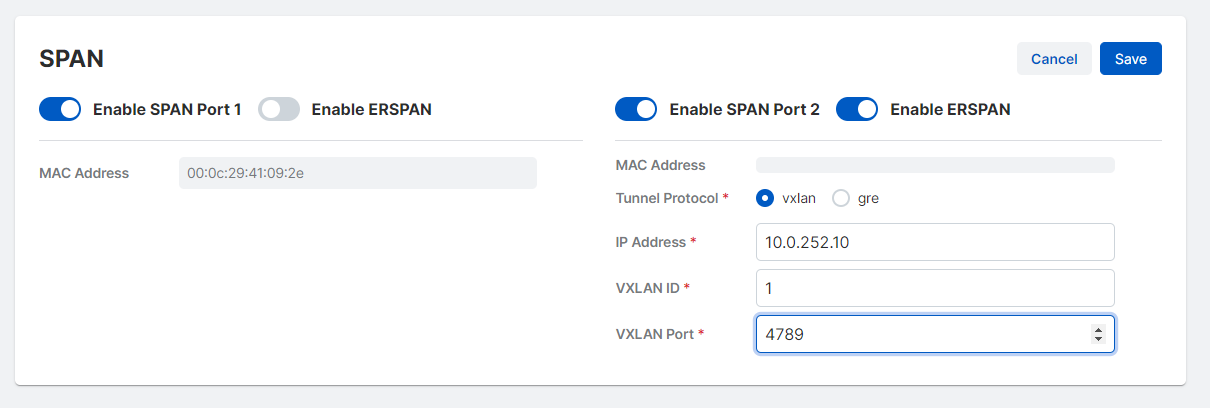The image size is (1210, 408).
Task: Click the VXLAN Port label text
Action: (655, 334)
